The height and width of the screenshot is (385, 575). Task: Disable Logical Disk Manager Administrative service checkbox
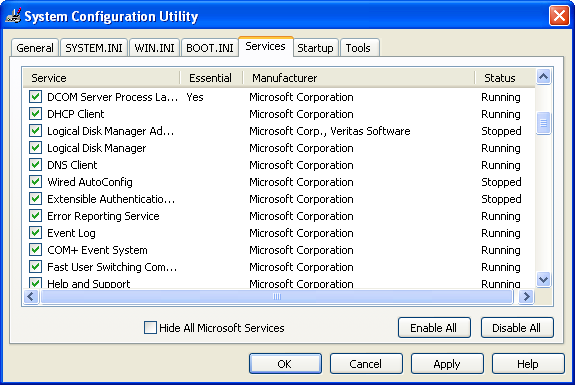click(35, 131)
